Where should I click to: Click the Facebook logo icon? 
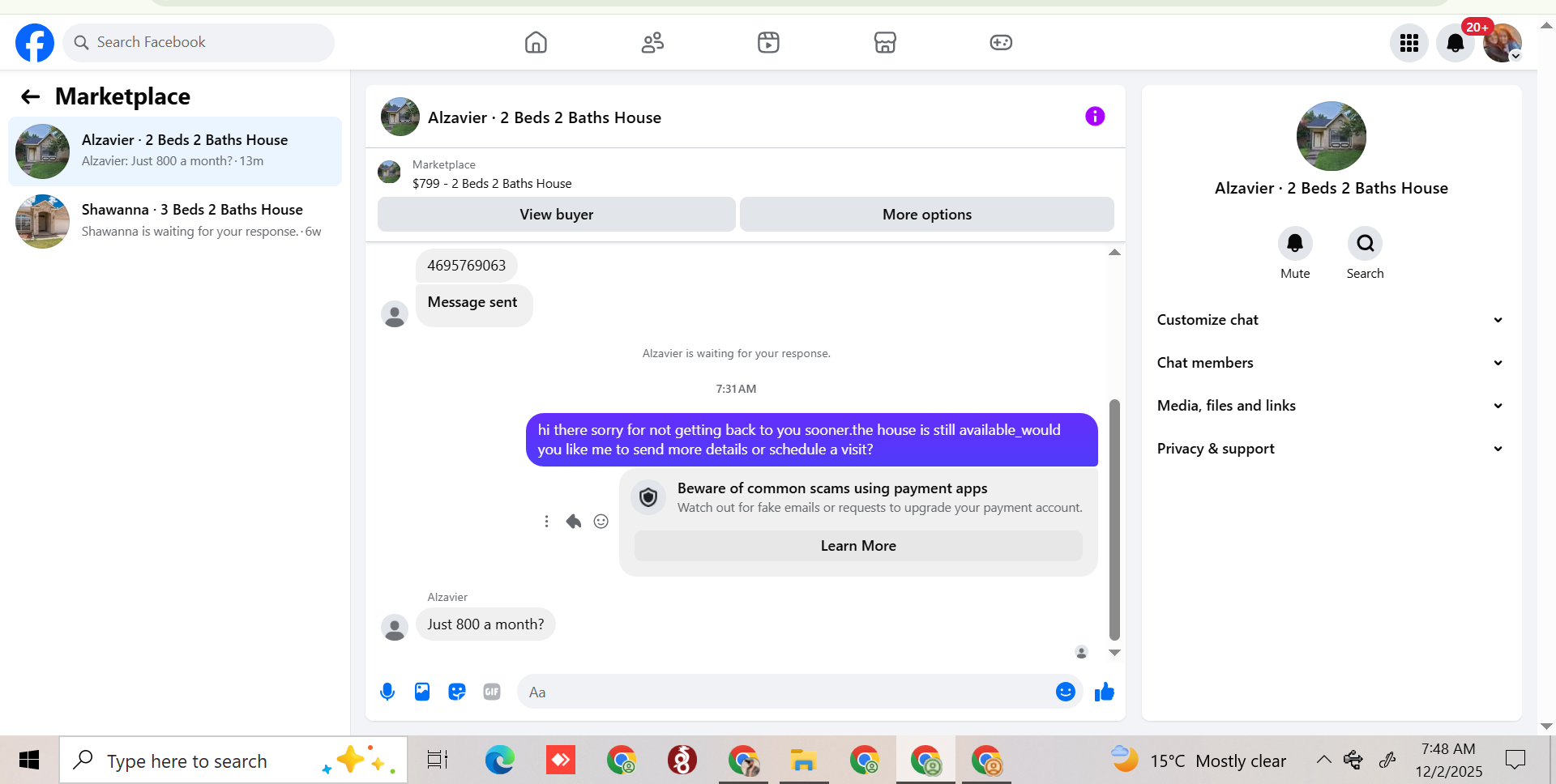pyautogui.click(x=35, y=42)
